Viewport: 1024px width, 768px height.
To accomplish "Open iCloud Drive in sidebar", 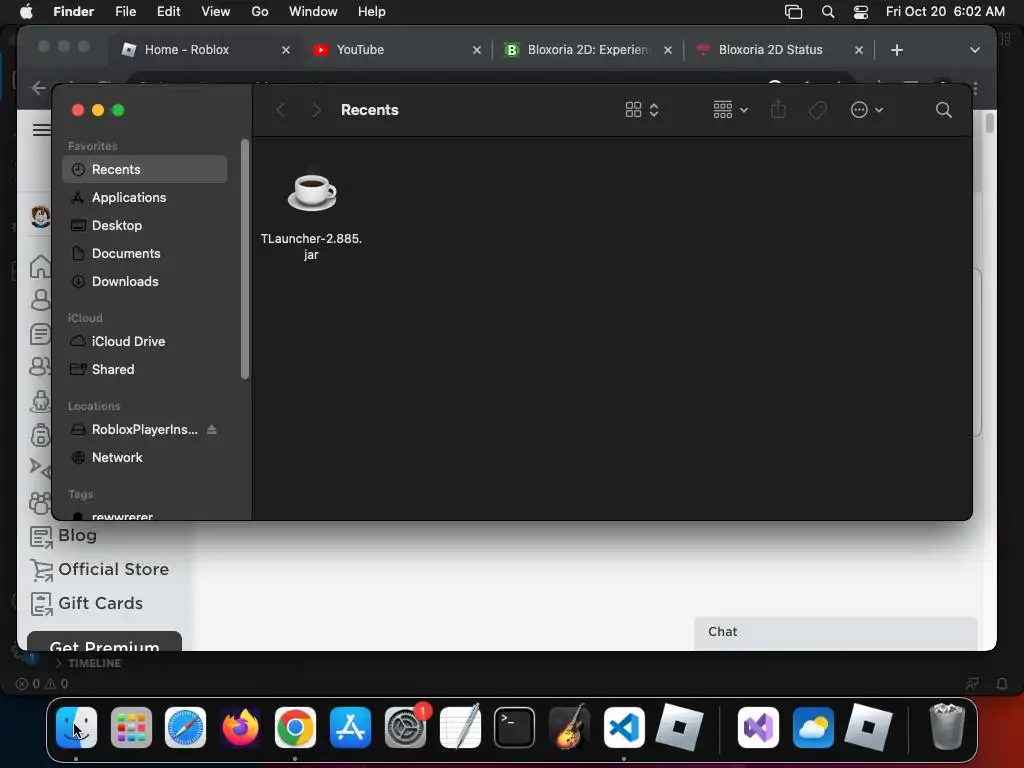I will 144,342.
